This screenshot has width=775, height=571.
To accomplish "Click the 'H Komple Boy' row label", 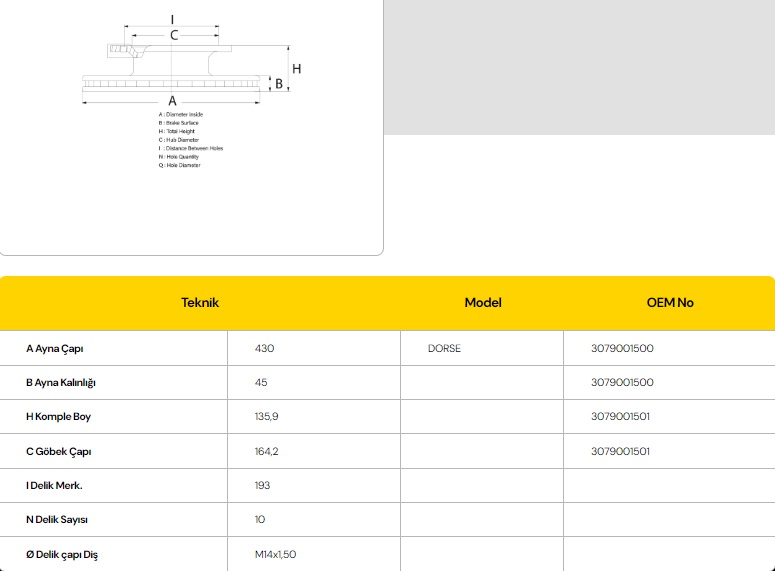I will (58, 416).
